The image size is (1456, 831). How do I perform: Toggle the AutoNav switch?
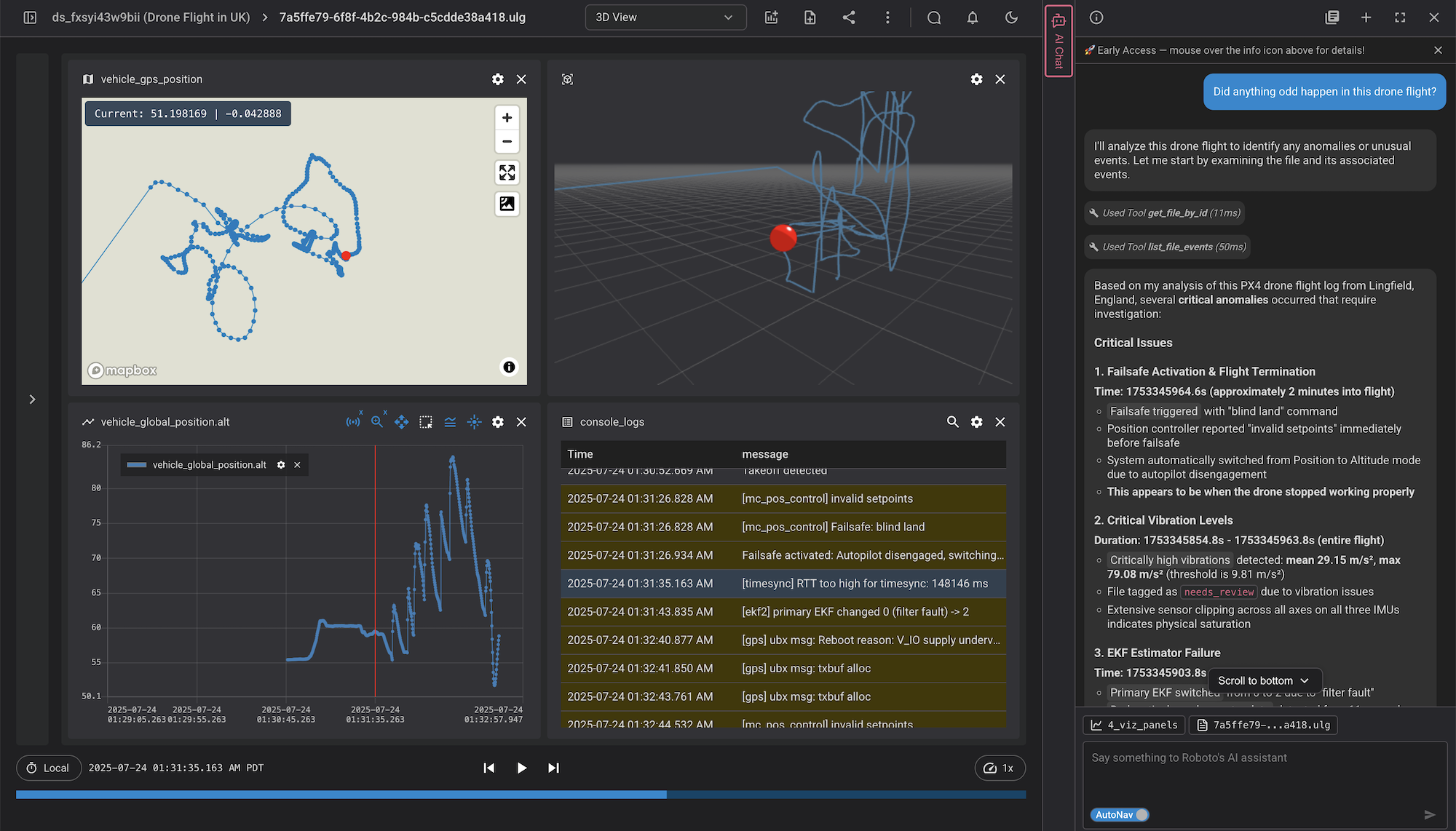coord(1120,815)
